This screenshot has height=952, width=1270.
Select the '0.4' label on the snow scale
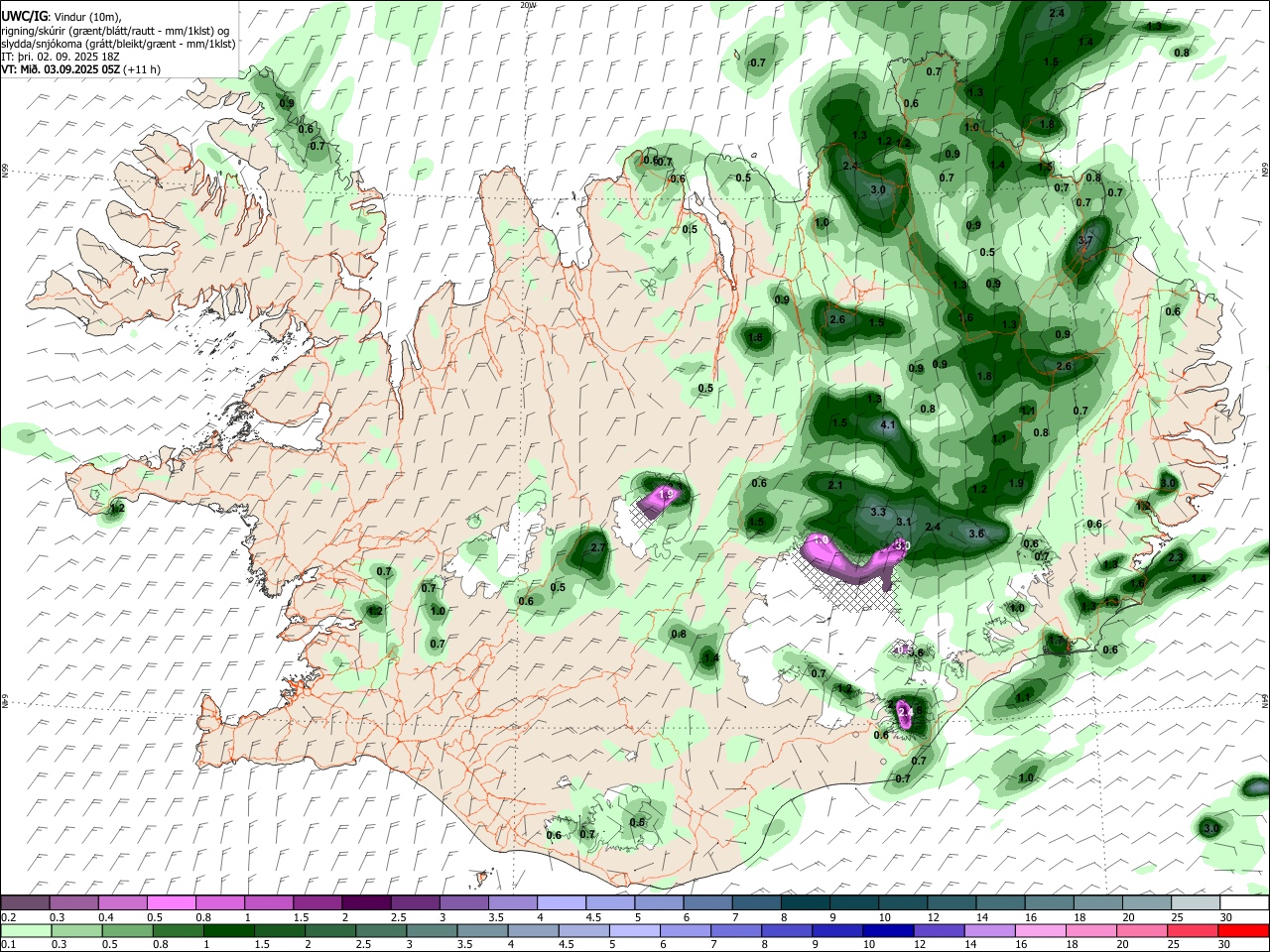click(106, 917)
